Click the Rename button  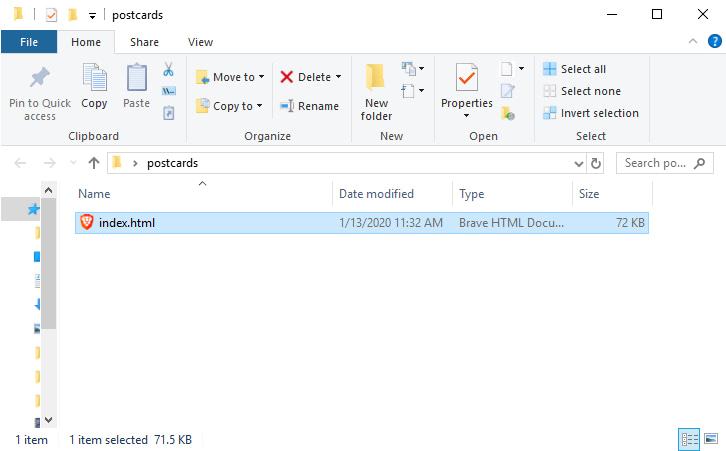[x=309, y=106]
